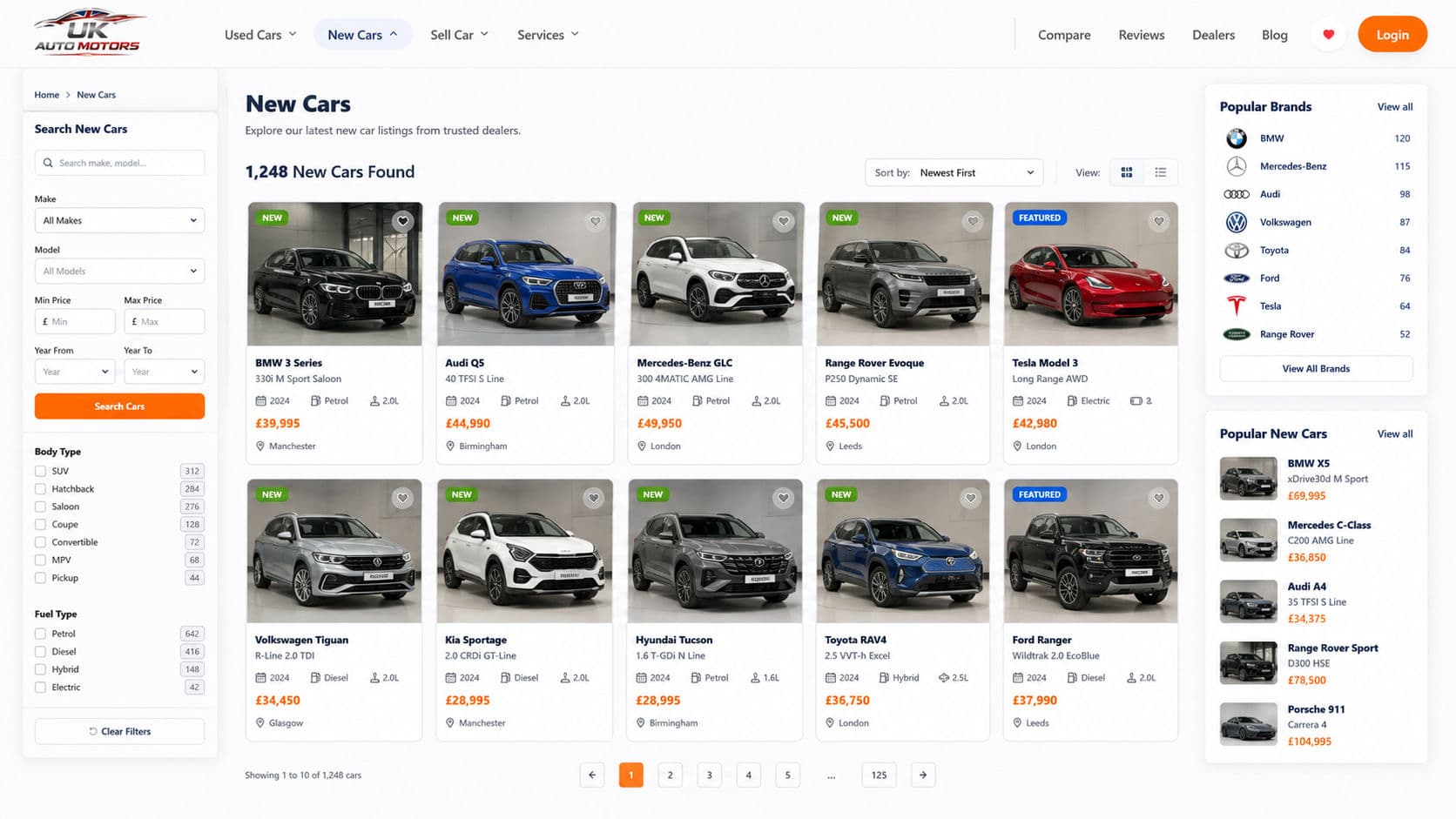Viewport: 1456px width, 819px height.
Task: Favorite the Mercedes-Benz GLC listing
Action: pyautogui.click(x=784, y=221)
